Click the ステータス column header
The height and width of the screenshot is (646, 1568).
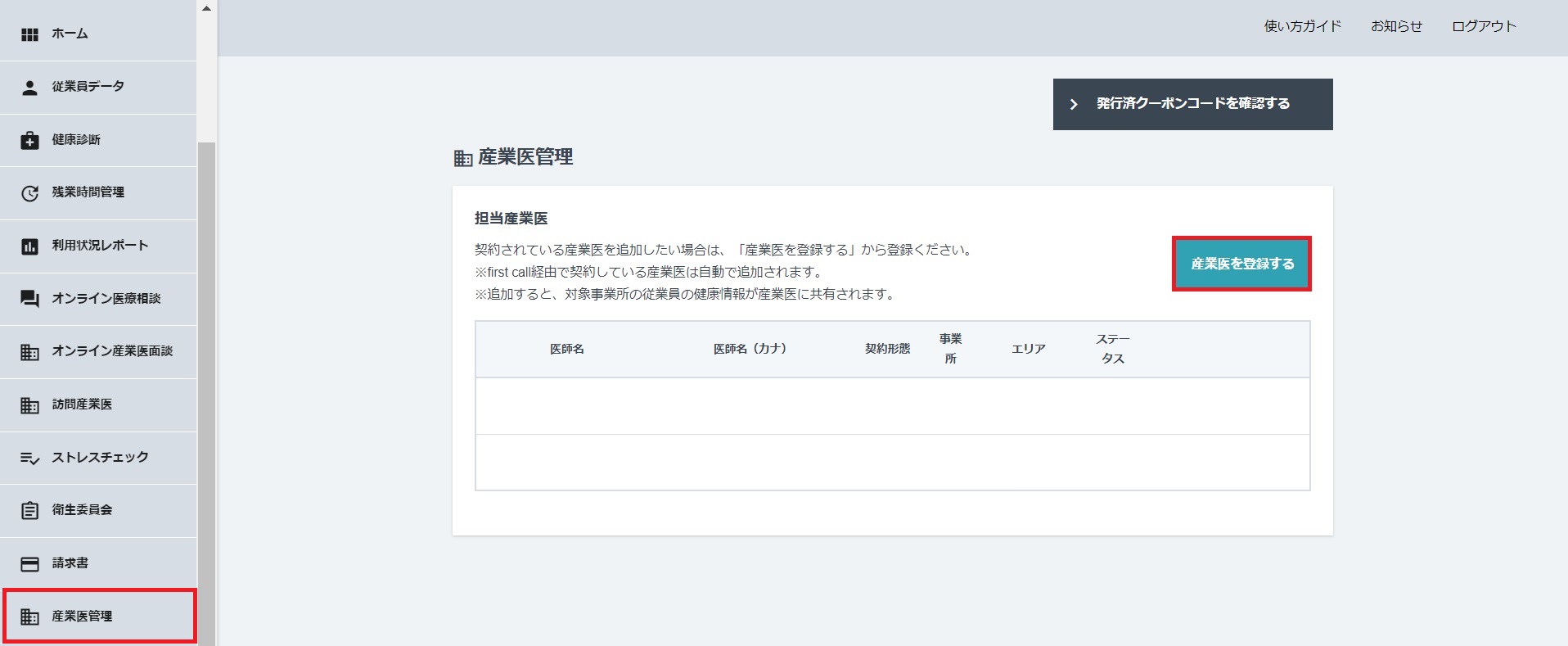1112,349
